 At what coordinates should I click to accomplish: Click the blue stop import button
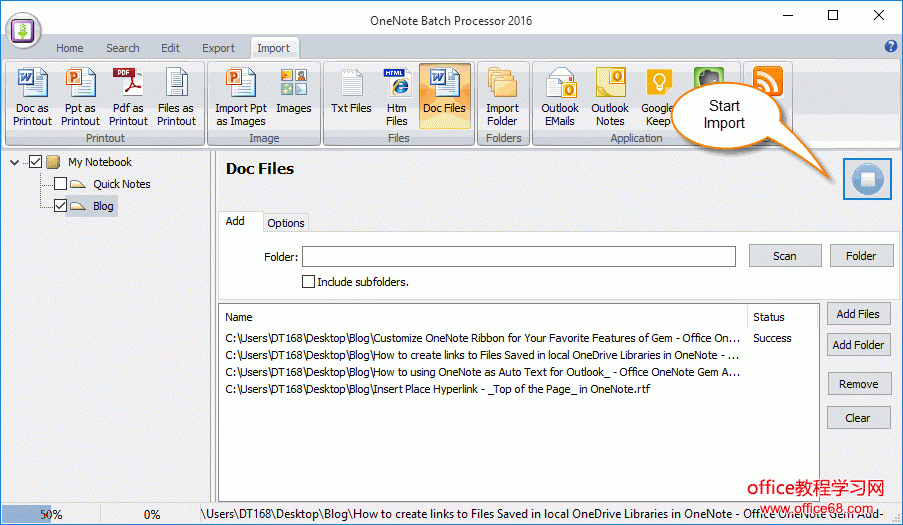point(867,180)
